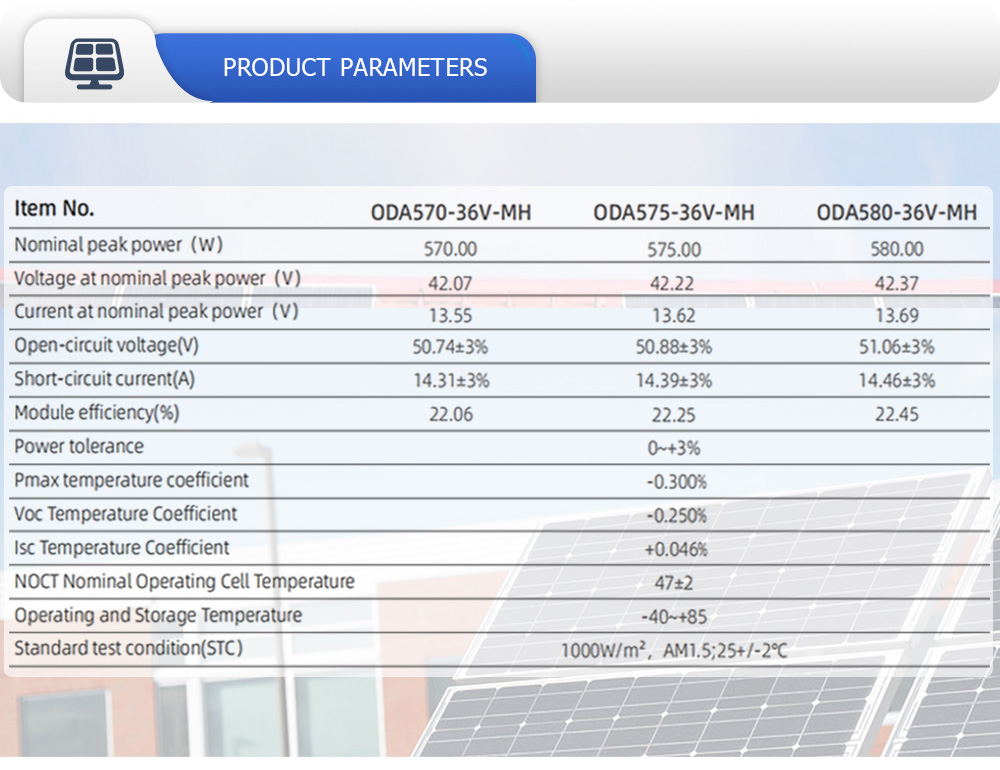Select the 50.74±3% cell
The image size is (1000, 770).
[450, 347]
